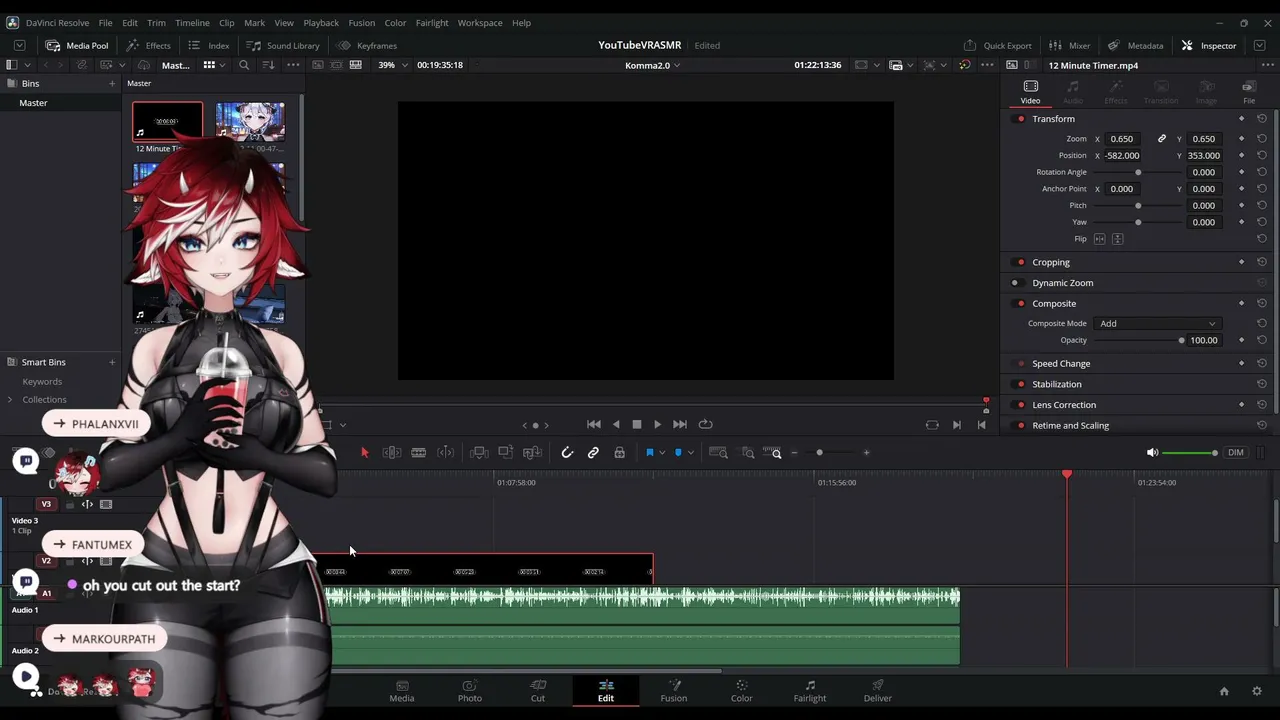Show the audio Mixer

(x=1069, y=45)
